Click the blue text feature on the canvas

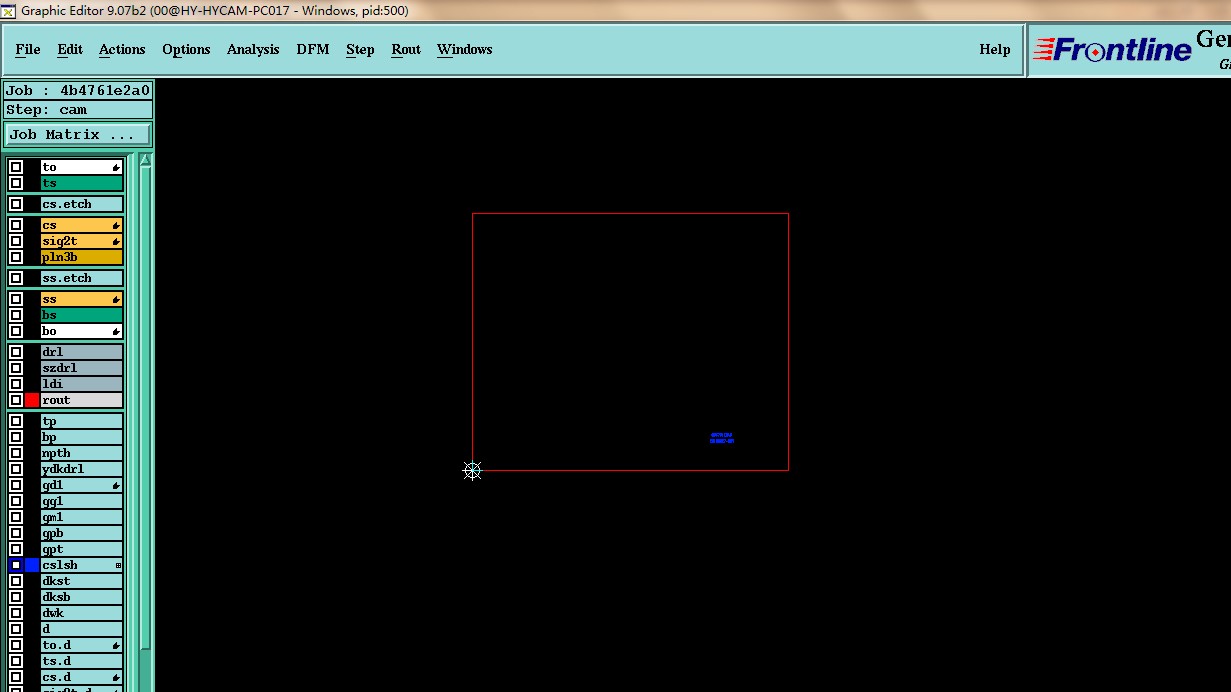click(x=722, y=438)
